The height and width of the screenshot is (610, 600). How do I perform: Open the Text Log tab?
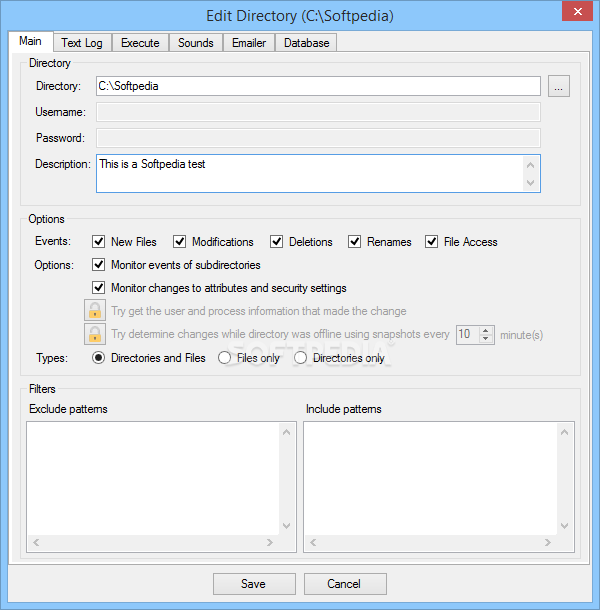[82, 43]
